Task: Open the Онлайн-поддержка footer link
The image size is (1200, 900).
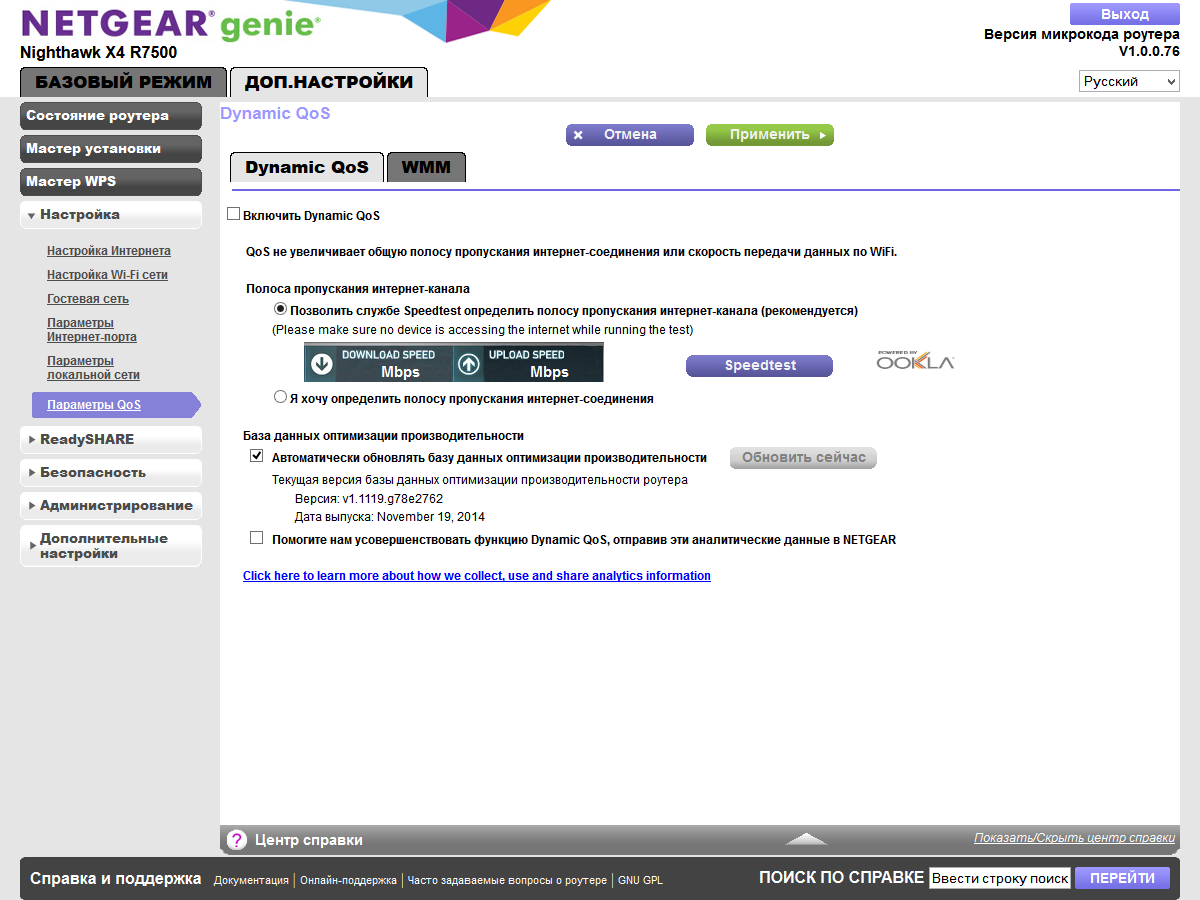Action: (x=348, y=881)
